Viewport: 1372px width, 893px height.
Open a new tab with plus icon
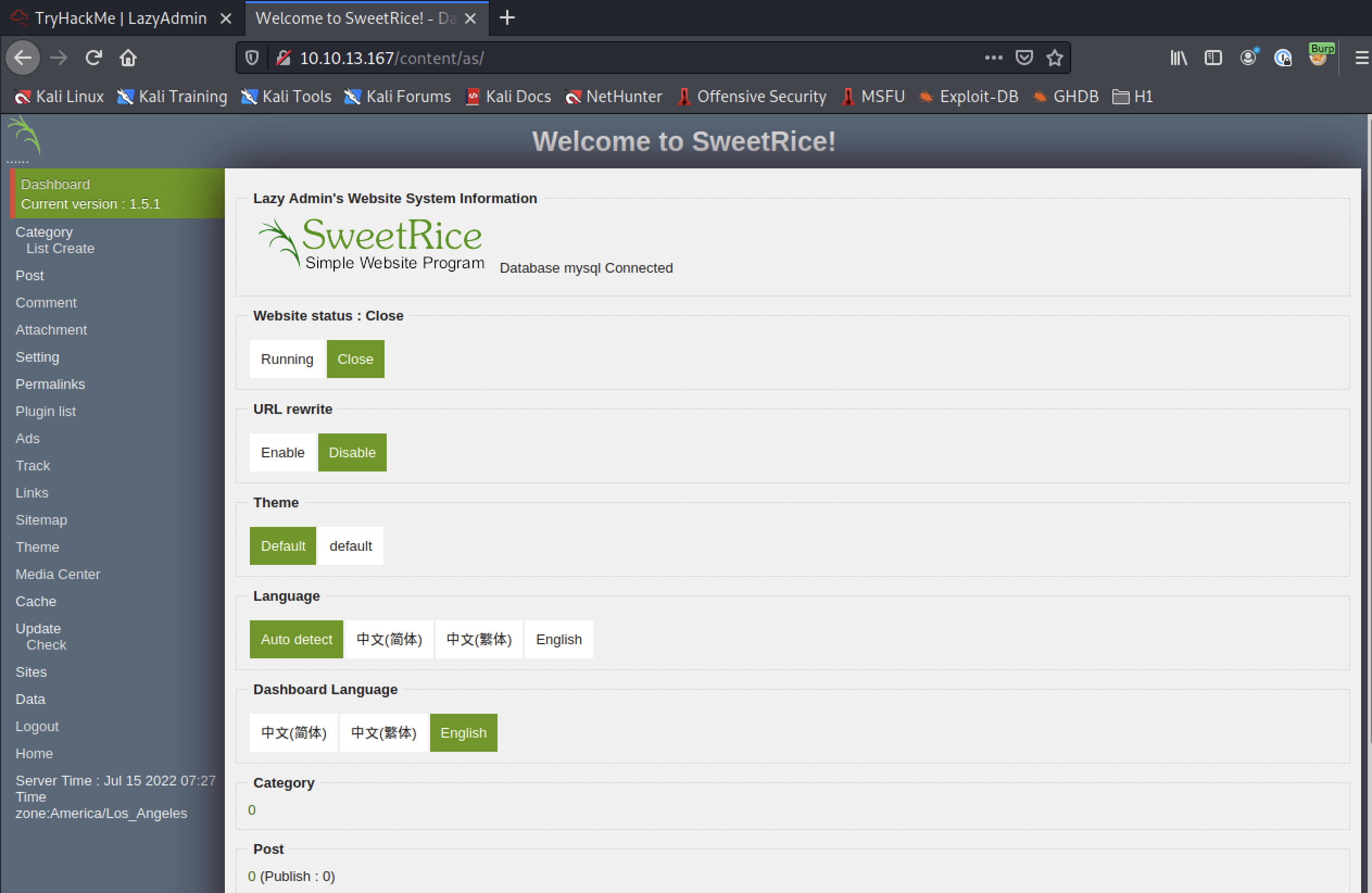point(507,18)
